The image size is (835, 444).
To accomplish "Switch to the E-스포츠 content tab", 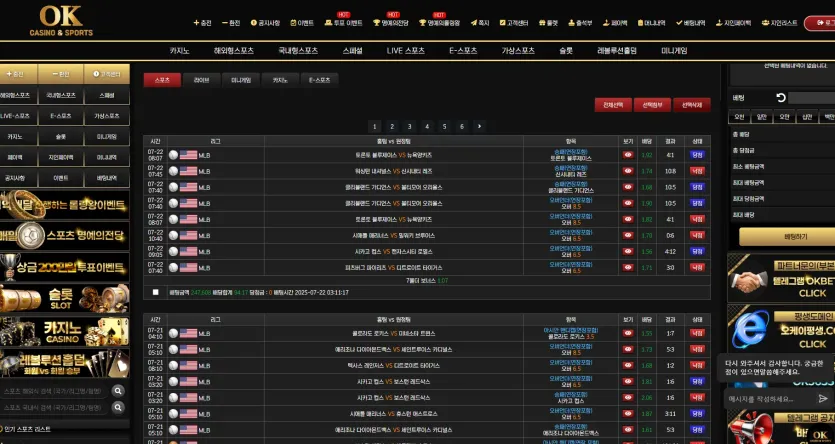I will 319,80.
